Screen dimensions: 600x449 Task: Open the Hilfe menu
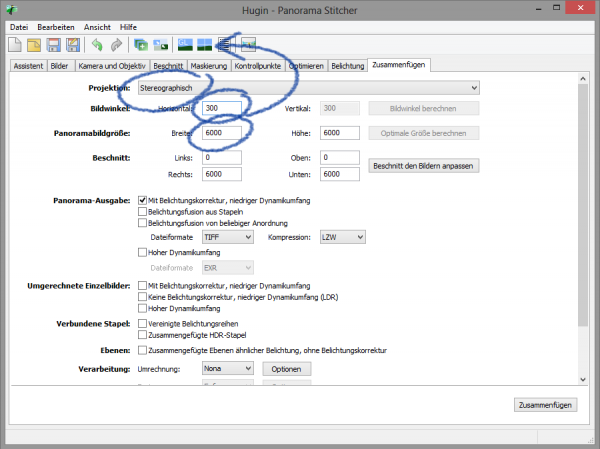128,27
